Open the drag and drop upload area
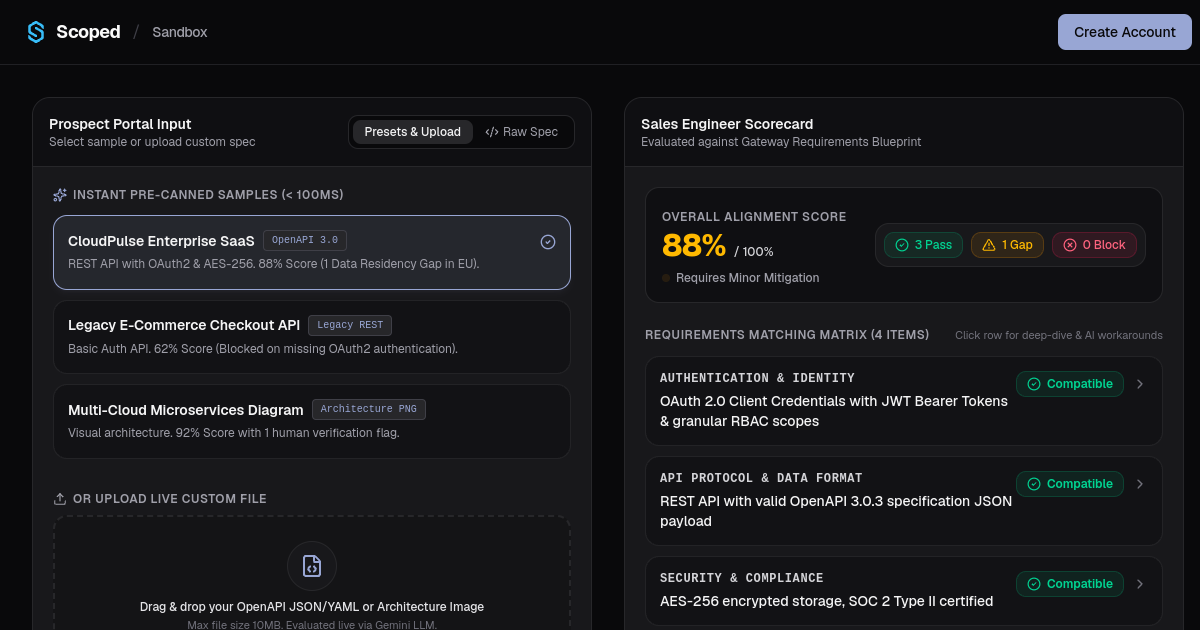The width and height of the screenshot is (1200, 630). click(x=312, y=573)
